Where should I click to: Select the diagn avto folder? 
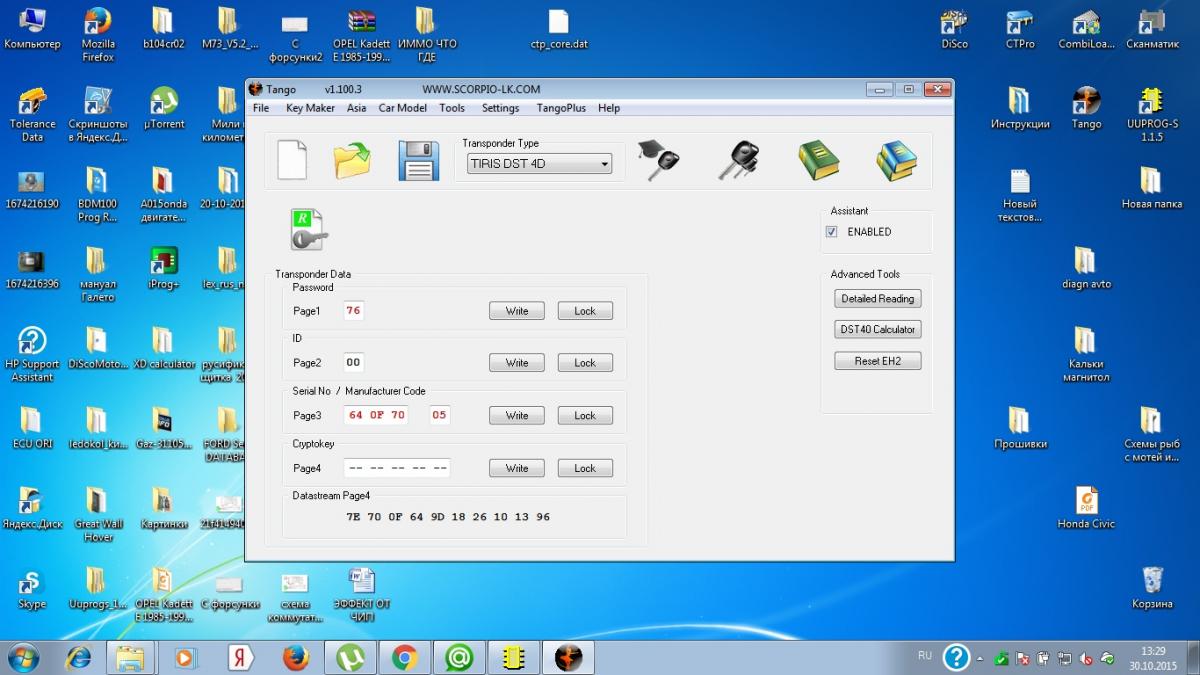(1086, 267)
